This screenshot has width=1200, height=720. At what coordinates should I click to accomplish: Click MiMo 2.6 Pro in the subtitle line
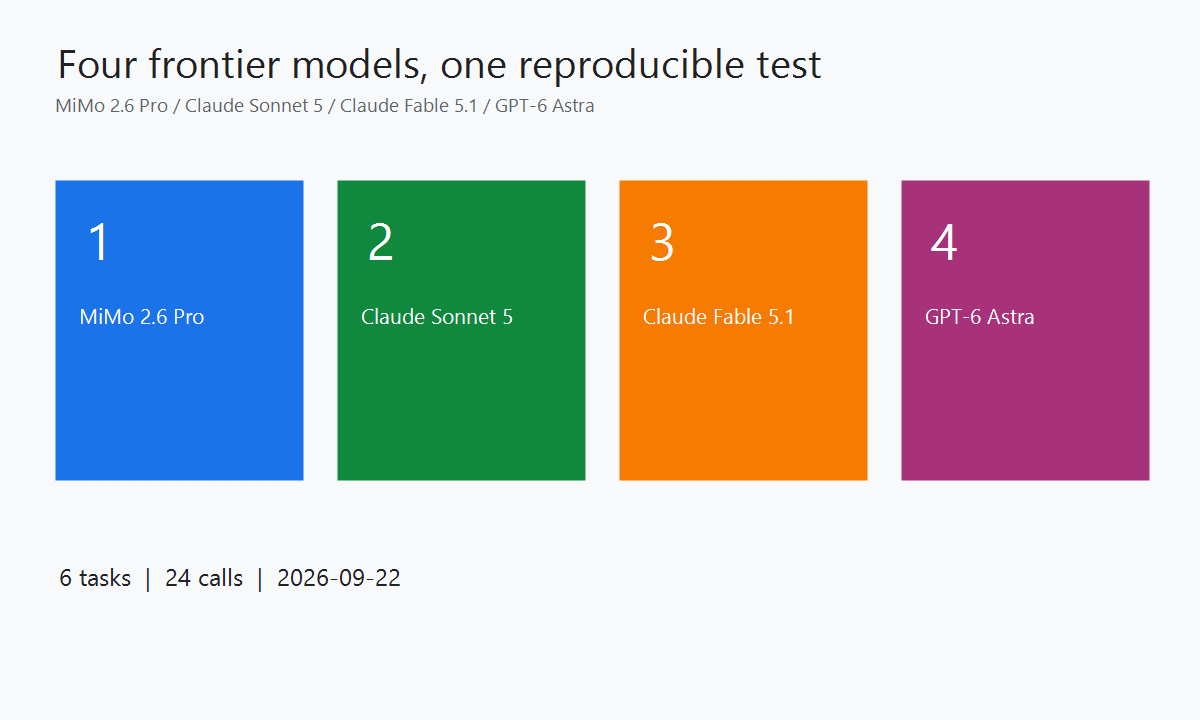click(112, 105)
